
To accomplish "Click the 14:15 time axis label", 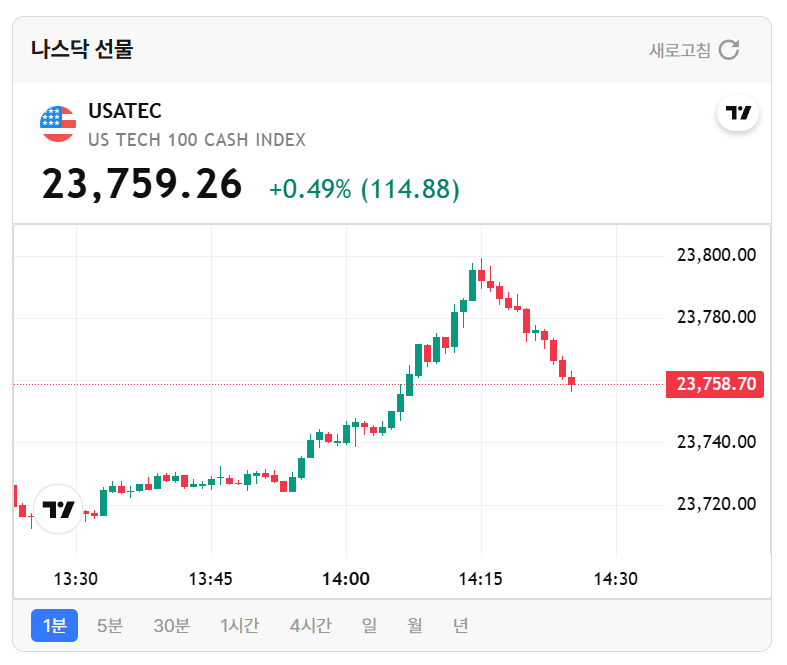I will tap(481, 579).
